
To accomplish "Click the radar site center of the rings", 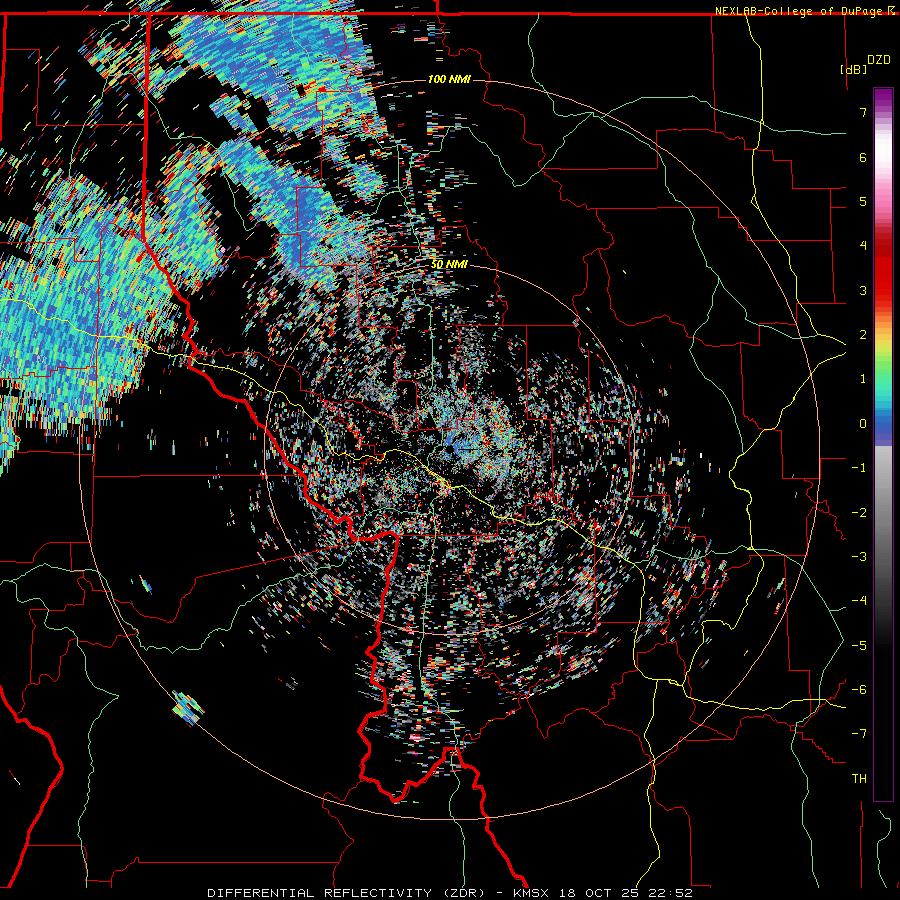I will [449, 449].
